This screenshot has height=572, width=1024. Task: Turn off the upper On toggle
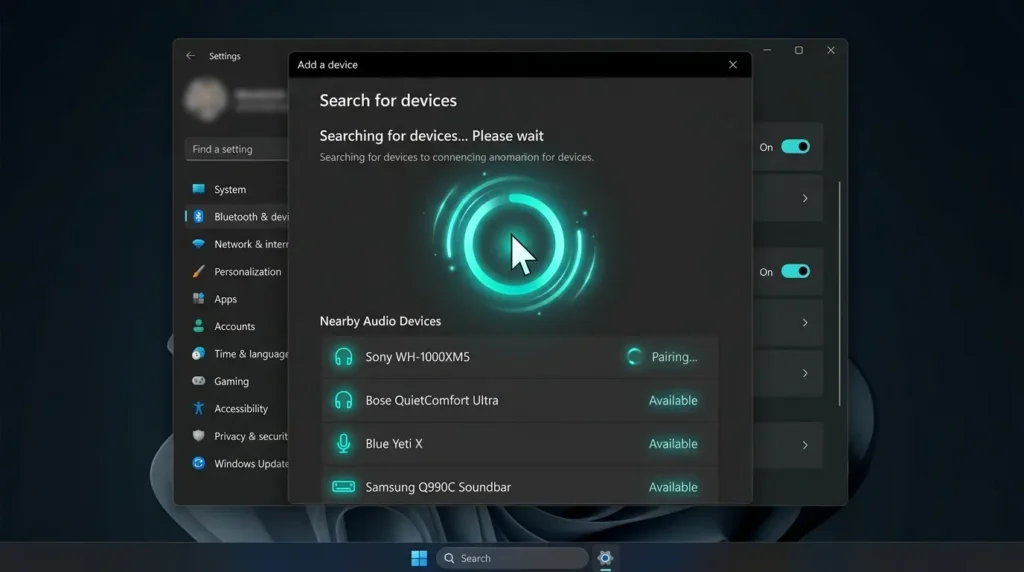[x=795, y=147]
